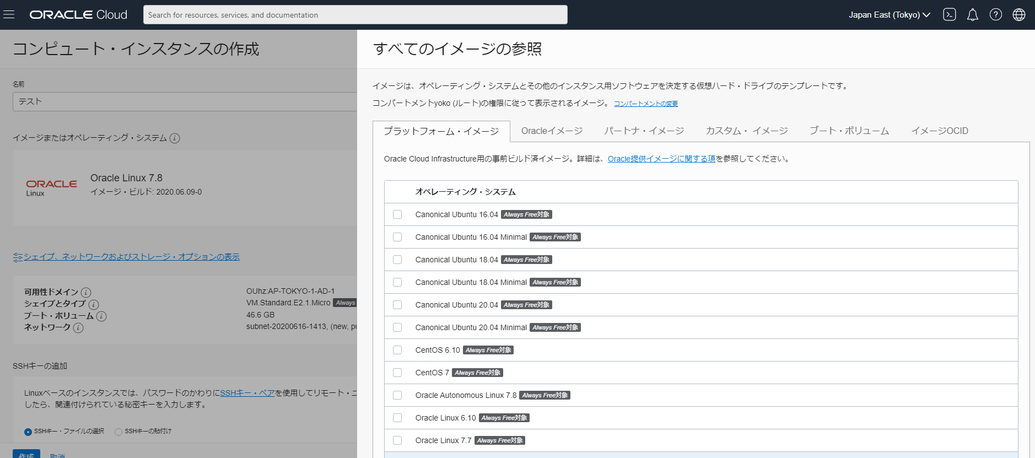
Task: Switch to パートナ・イメージ tab
Action: click(644, 131)
